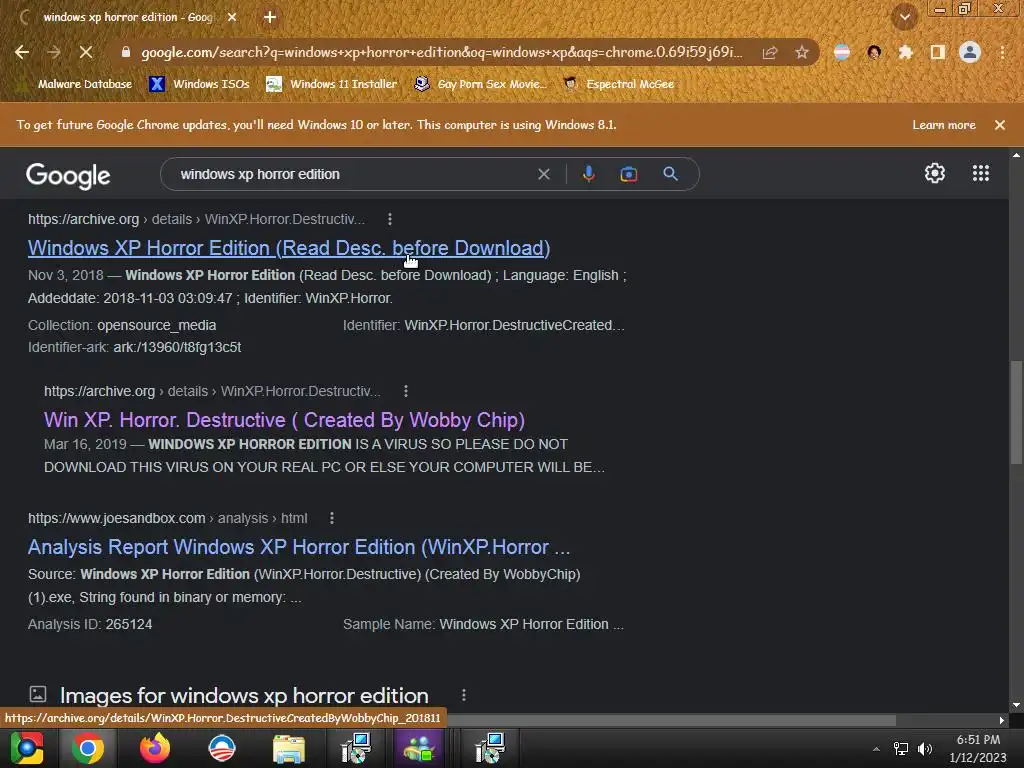
Task: Open the Espectral McGee bookmark
Action: 619,84
